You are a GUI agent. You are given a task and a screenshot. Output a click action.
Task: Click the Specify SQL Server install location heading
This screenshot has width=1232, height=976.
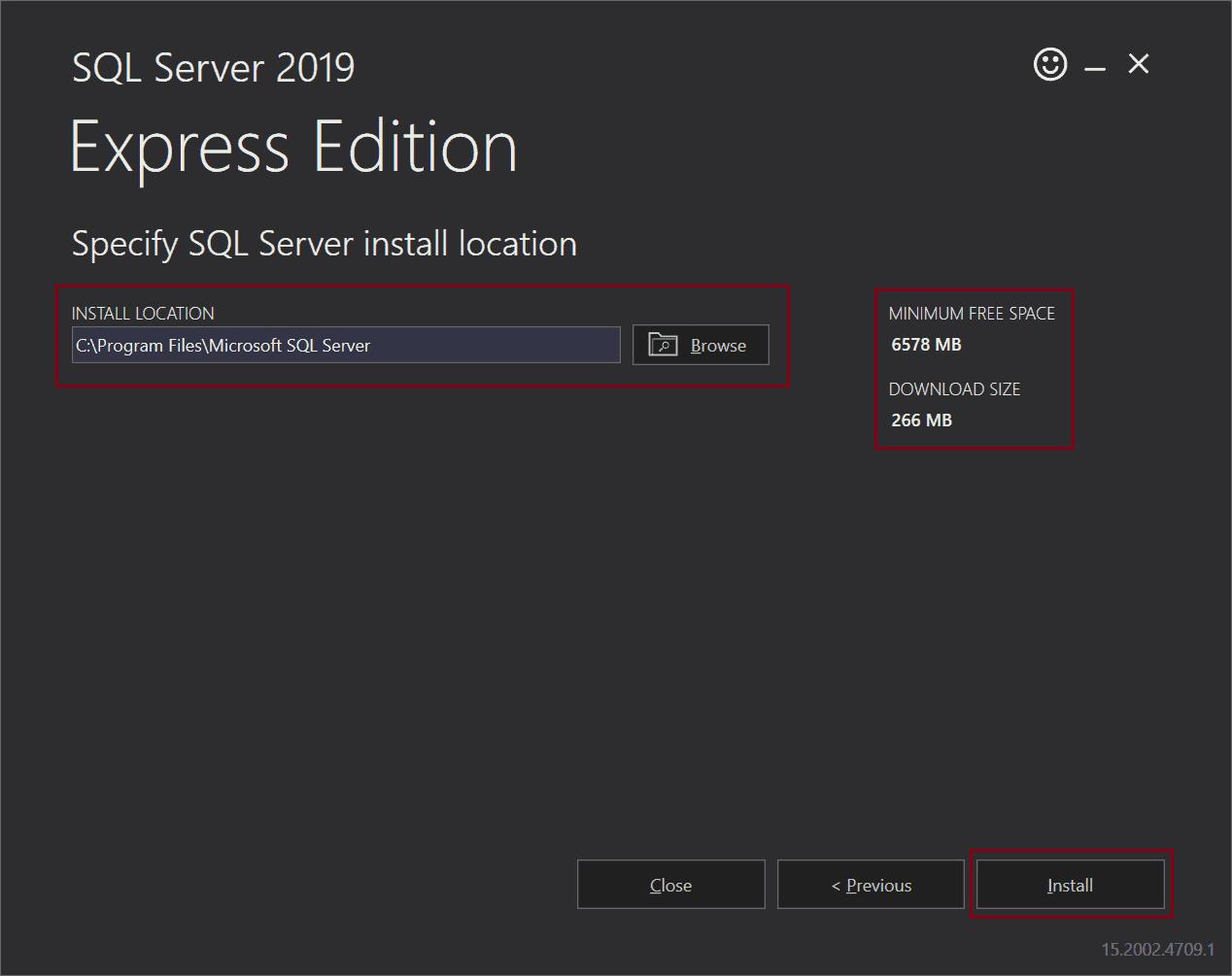pos(324,244)
